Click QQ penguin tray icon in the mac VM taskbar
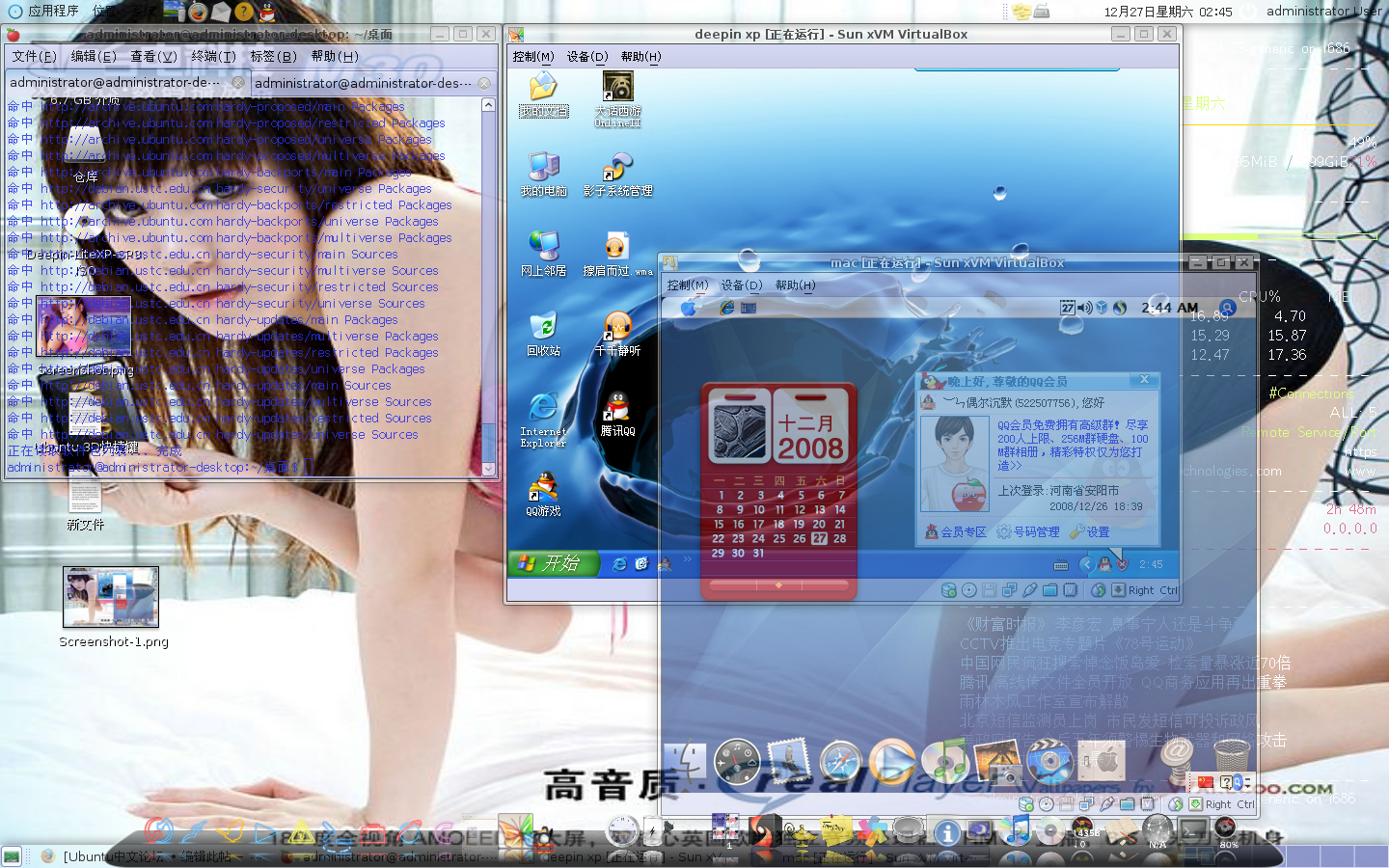This screenshot has width=1389, height=868. [1104, 564]
